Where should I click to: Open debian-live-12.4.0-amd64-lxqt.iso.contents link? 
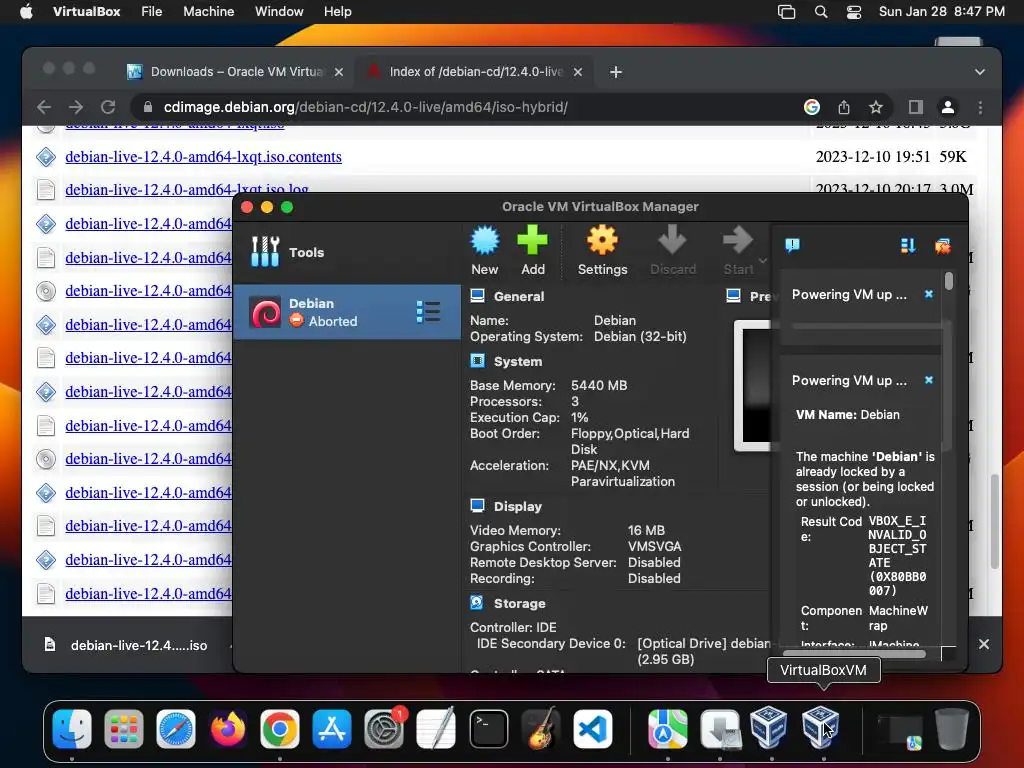coord(203,157)
